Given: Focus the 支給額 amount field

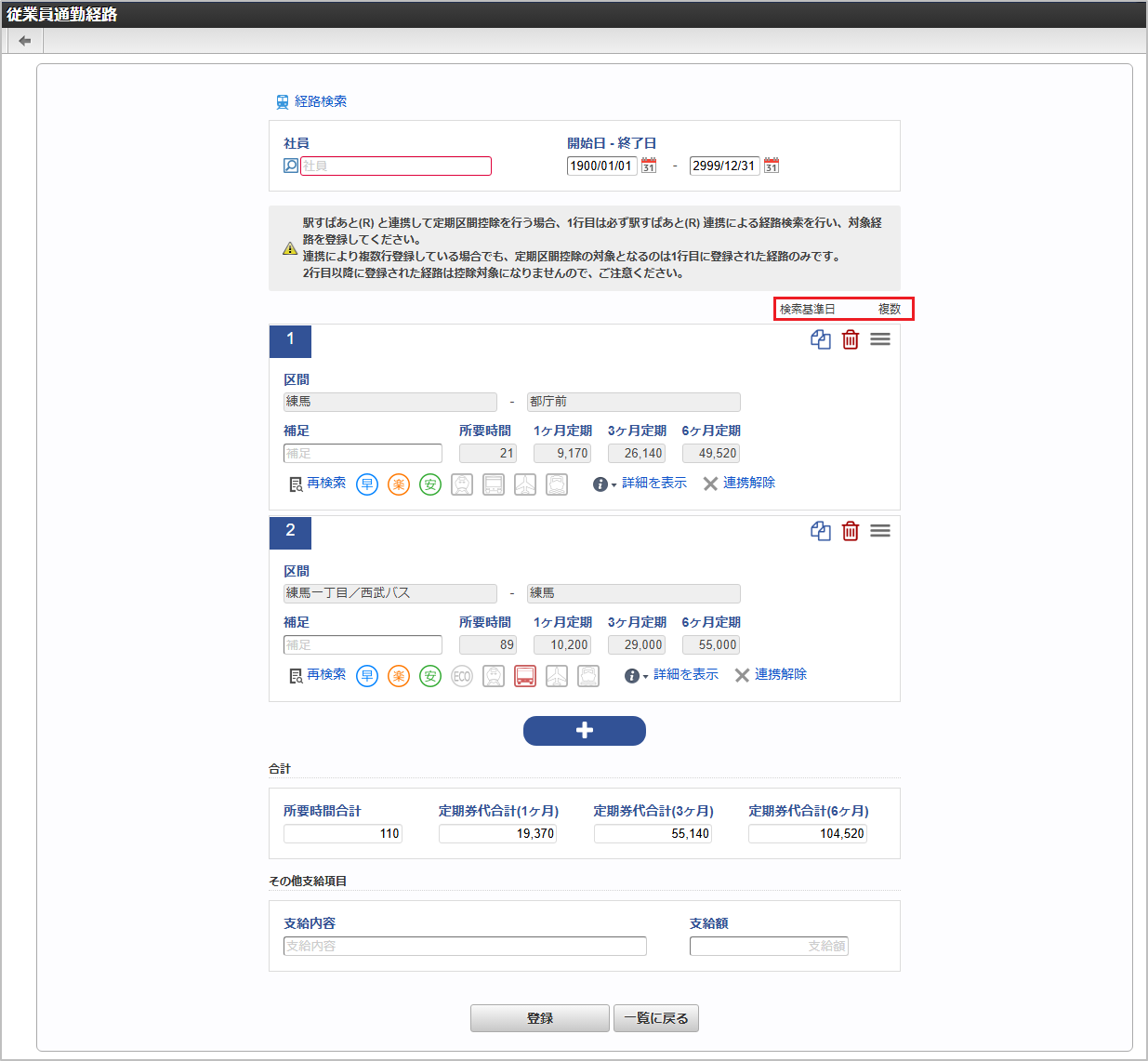Looking at the screenshot, I should (x=769, y=946).
